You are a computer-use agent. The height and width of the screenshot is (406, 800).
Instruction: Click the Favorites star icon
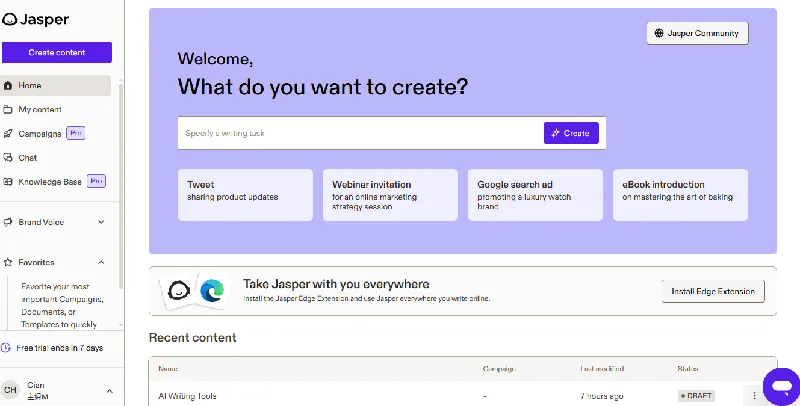tap(8, 262)
